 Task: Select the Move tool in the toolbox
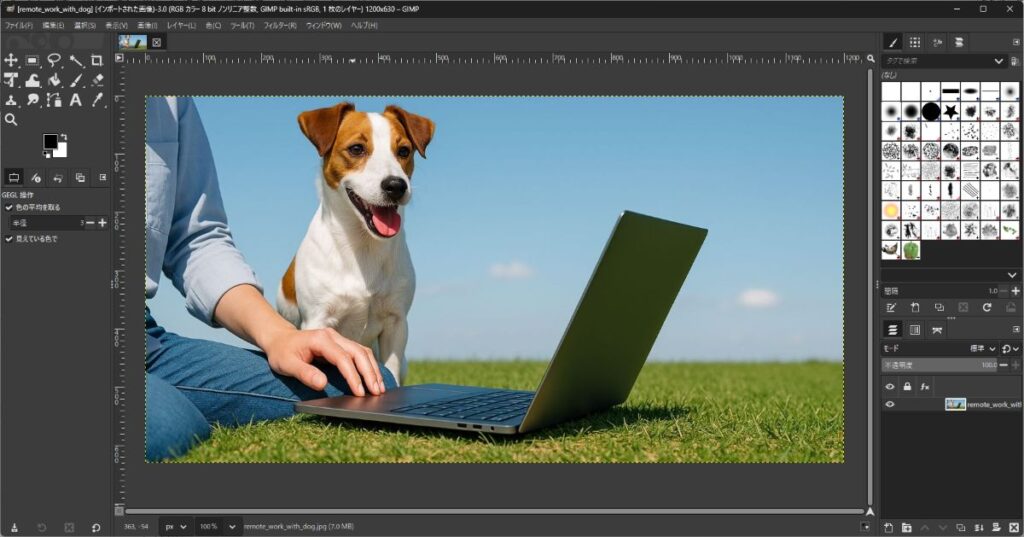pos(11,61)
